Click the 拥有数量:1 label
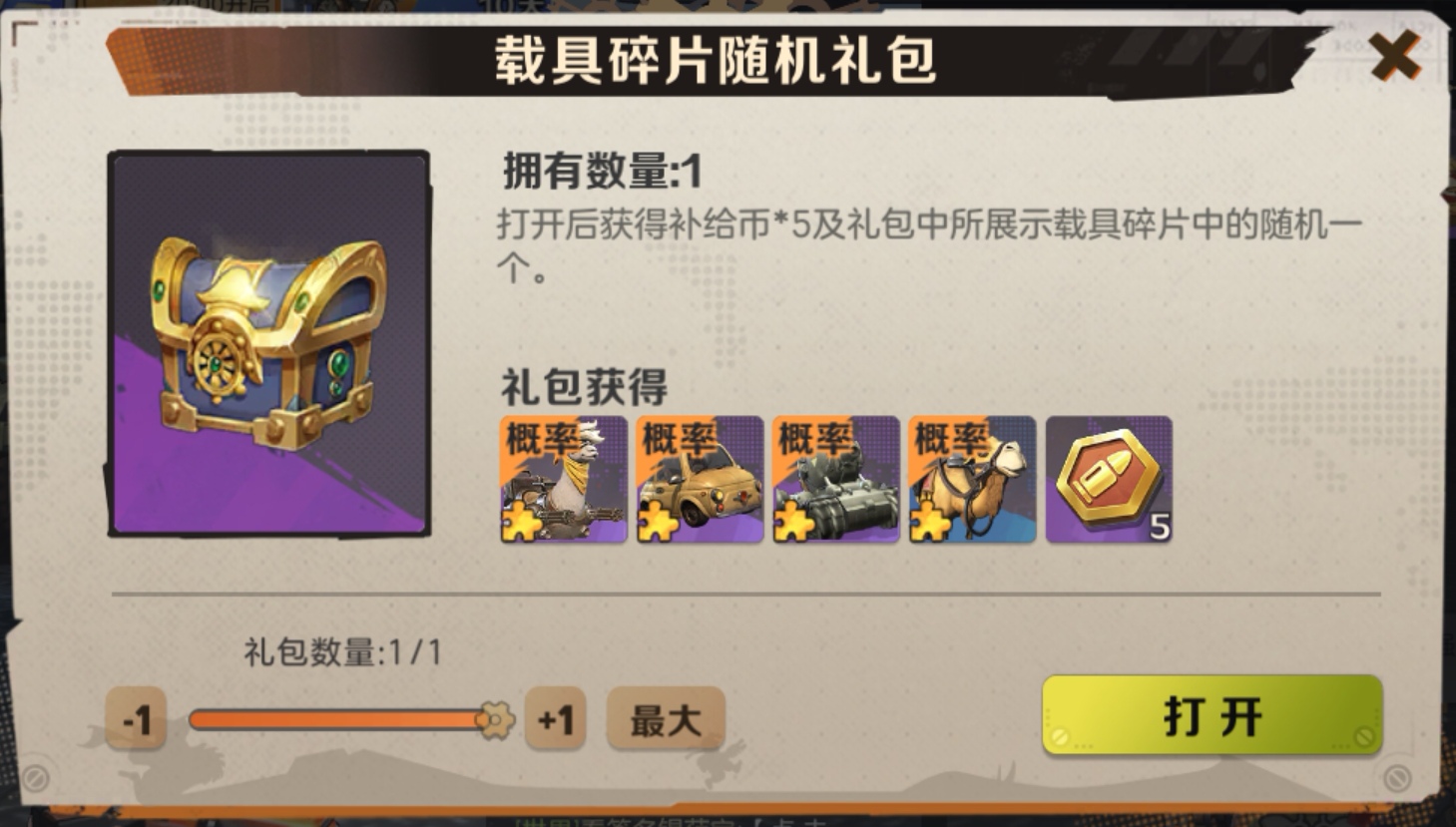Image resolution: width=1456 pixels, height=827 pixels. point(603,171)
